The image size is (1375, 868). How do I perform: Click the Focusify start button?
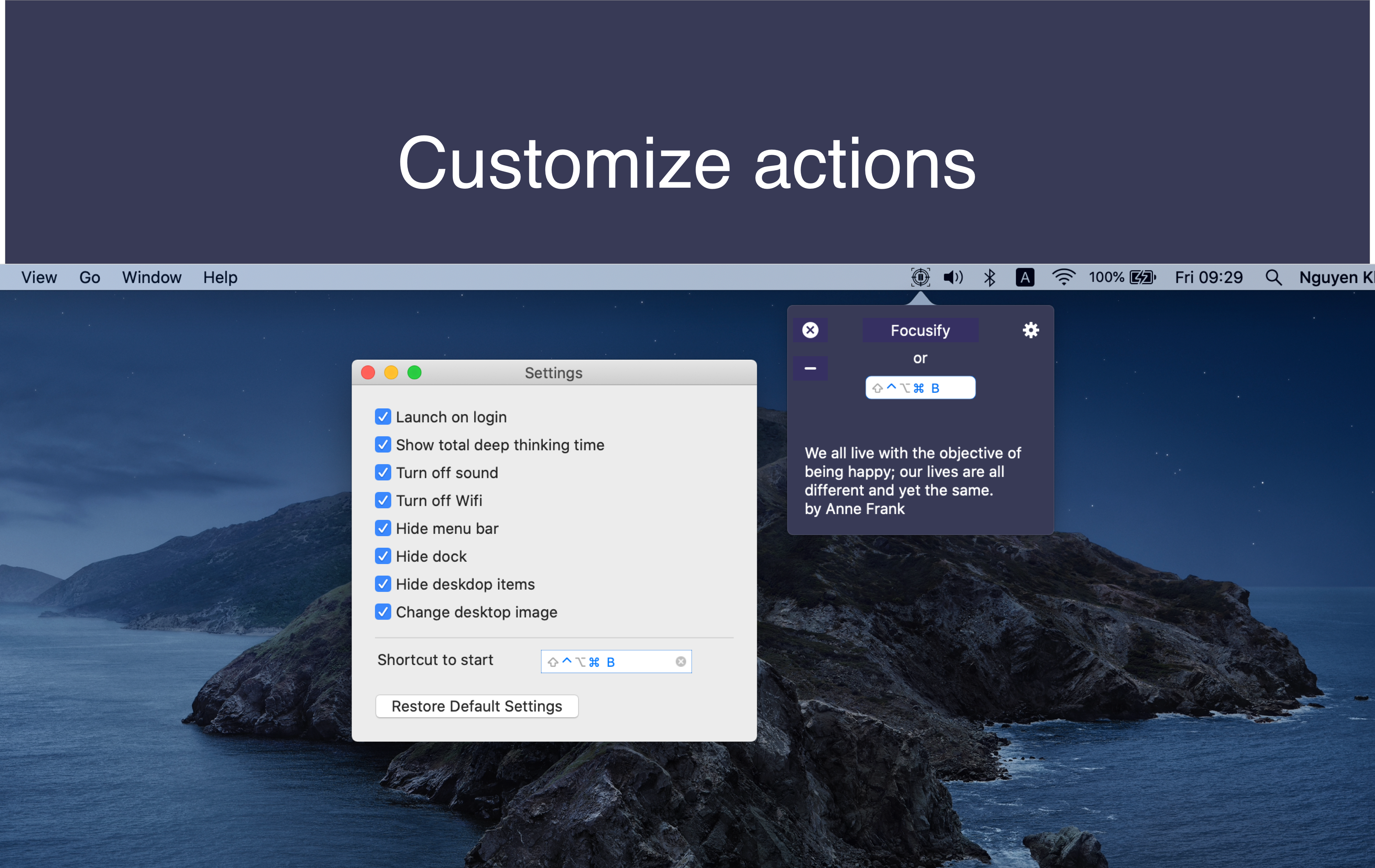pos(920,330)
